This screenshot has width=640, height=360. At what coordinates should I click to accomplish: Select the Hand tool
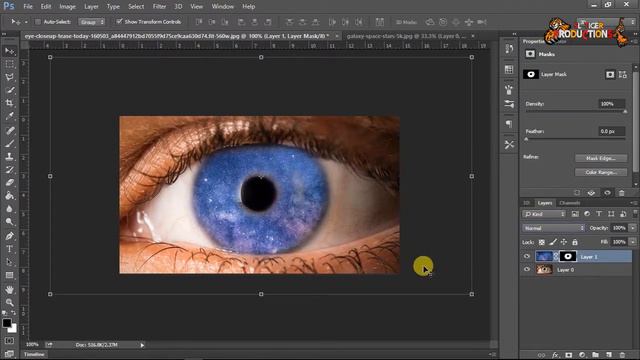(9, 290)
